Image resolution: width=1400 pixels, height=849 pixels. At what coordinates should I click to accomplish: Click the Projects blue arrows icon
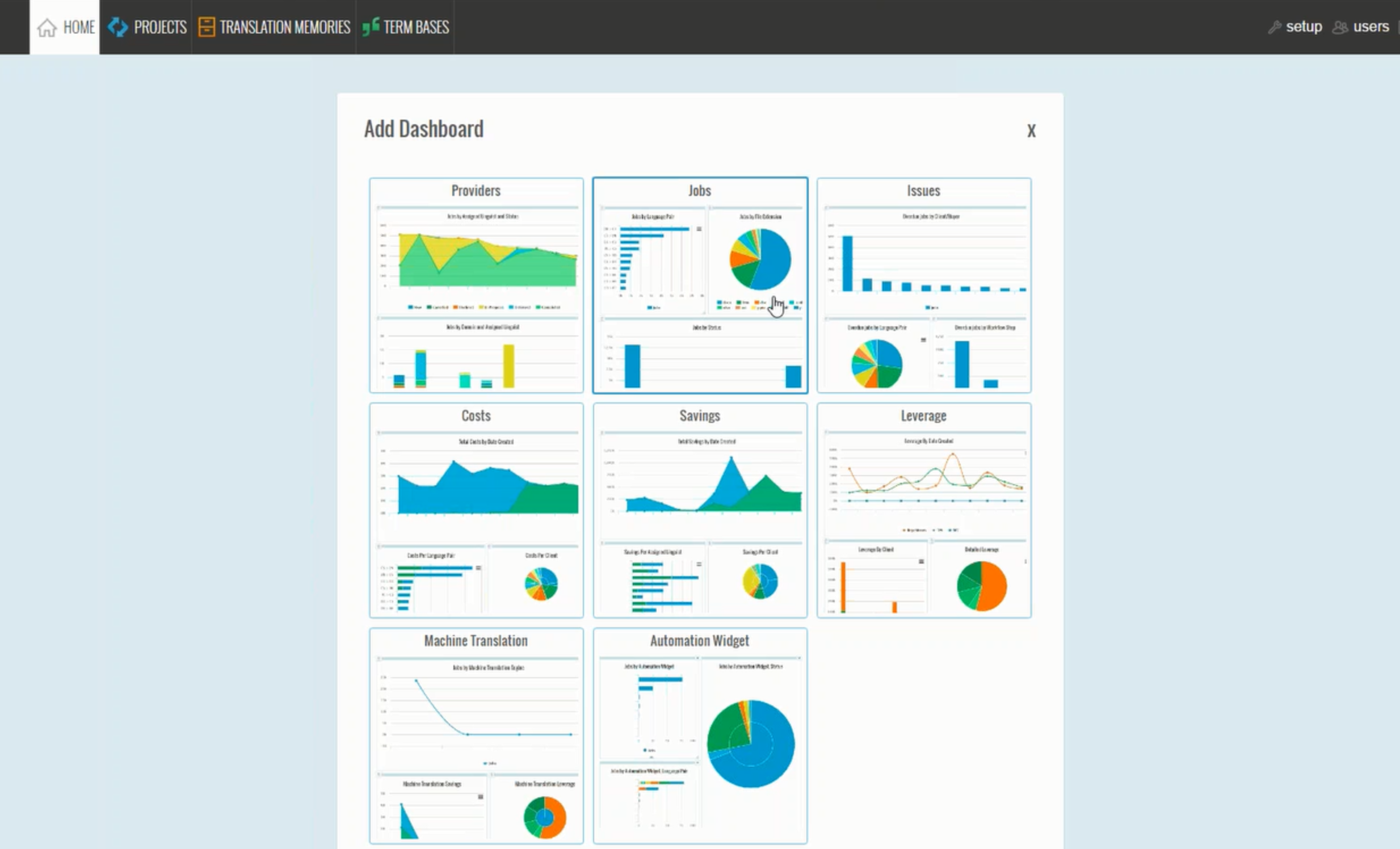pos(117,27)
